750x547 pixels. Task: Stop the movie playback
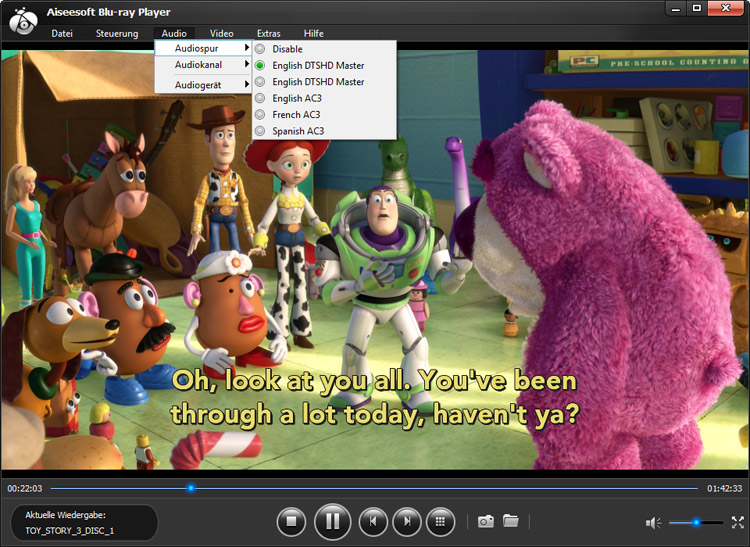click(291, 521)
